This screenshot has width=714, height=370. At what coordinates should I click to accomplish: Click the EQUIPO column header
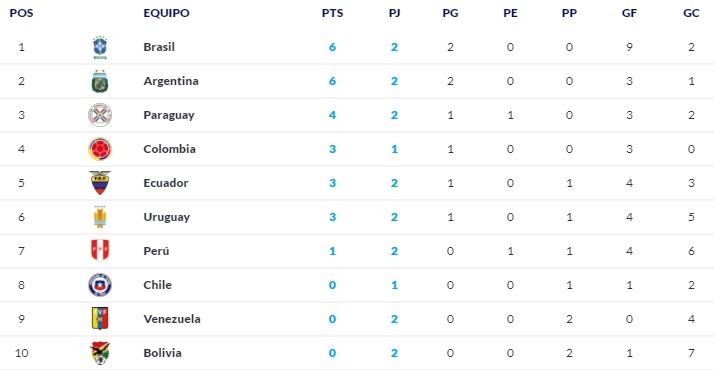point(166,13)
